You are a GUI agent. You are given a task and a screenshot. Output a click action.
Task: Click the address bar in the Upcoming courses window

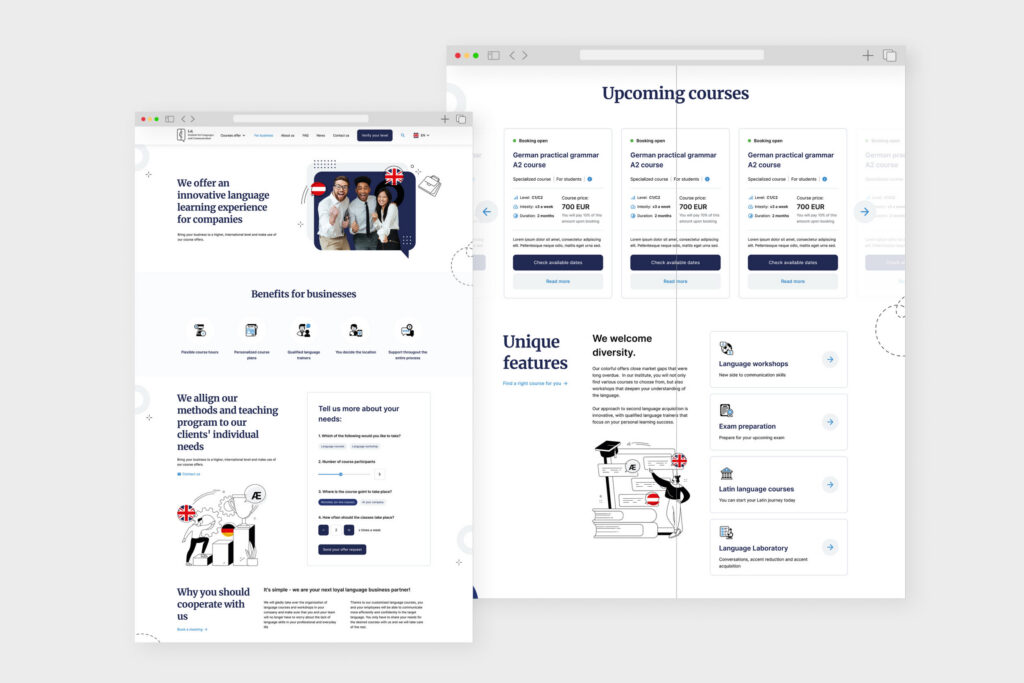click(672, 56)
